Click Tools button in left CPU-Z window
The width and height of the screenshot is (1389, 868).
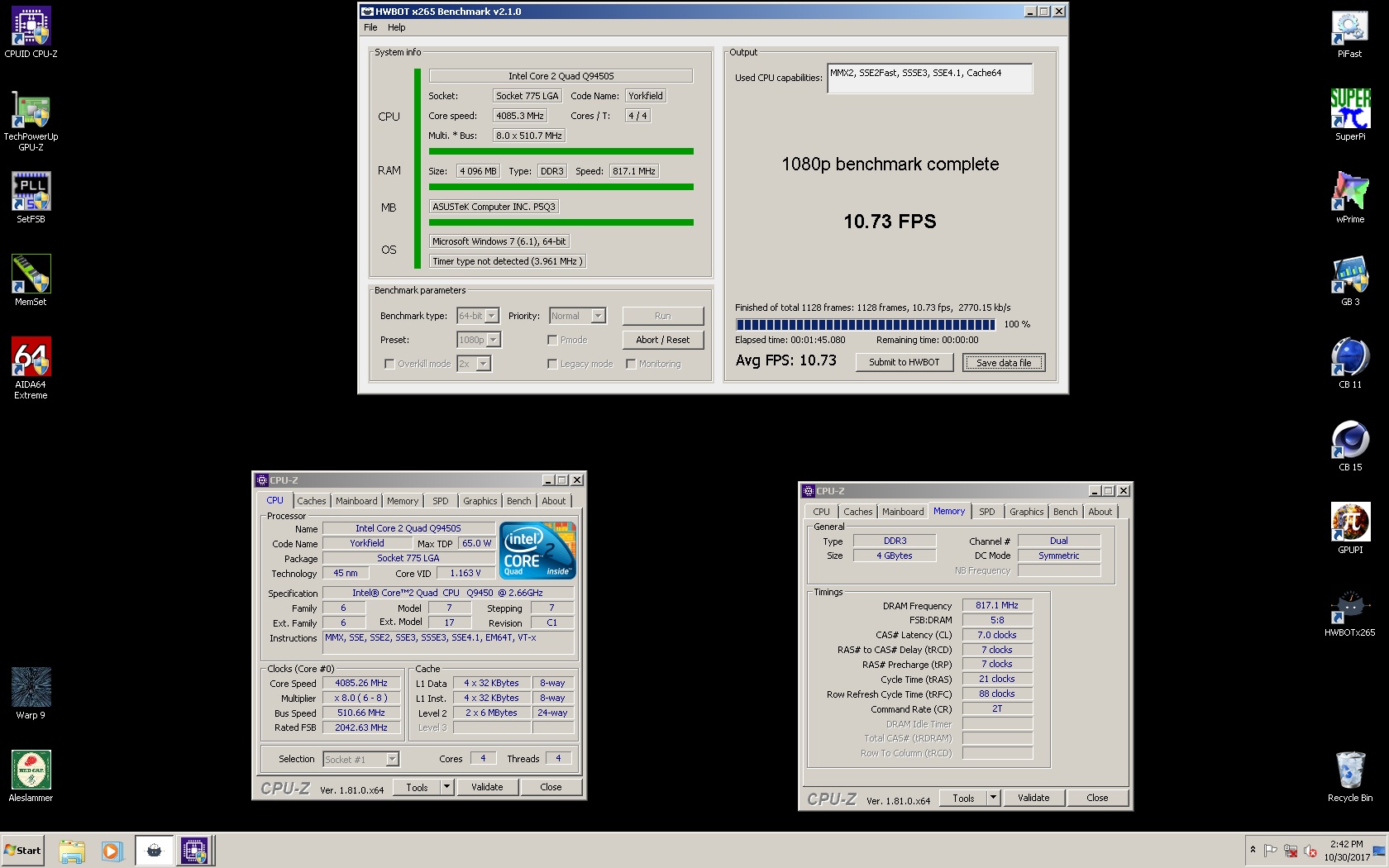coord(418,787)
